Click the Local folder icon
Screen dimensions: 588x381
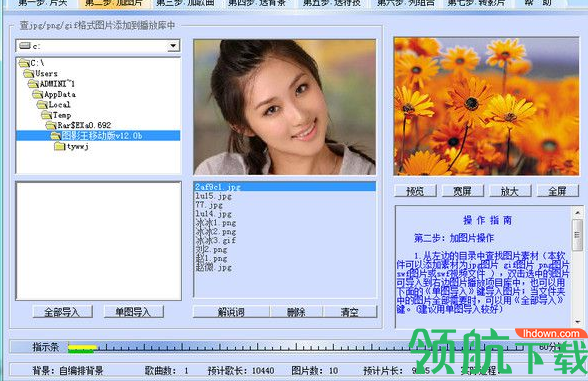coord(43,105)
